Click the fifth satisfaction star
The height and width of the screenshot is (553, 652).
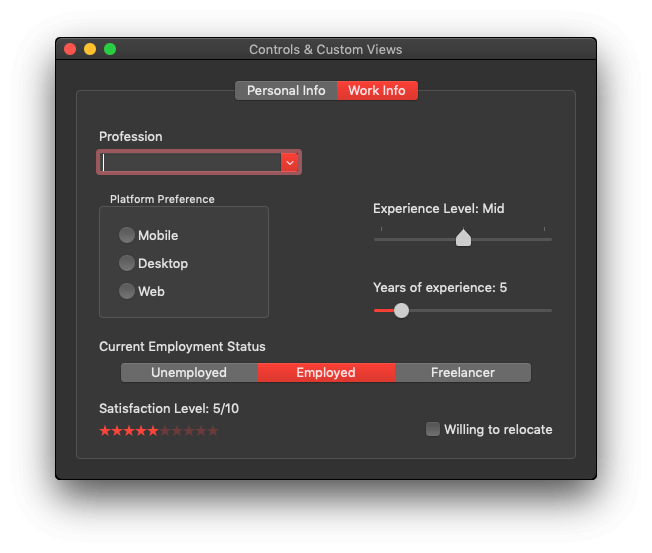click(x=153, y=431)
